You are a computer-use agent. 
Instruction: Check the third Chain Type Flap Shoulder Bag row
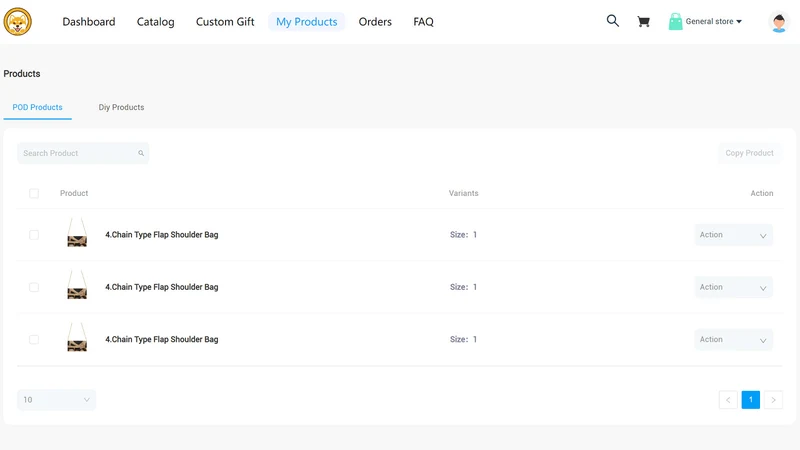tap(34, 339)
